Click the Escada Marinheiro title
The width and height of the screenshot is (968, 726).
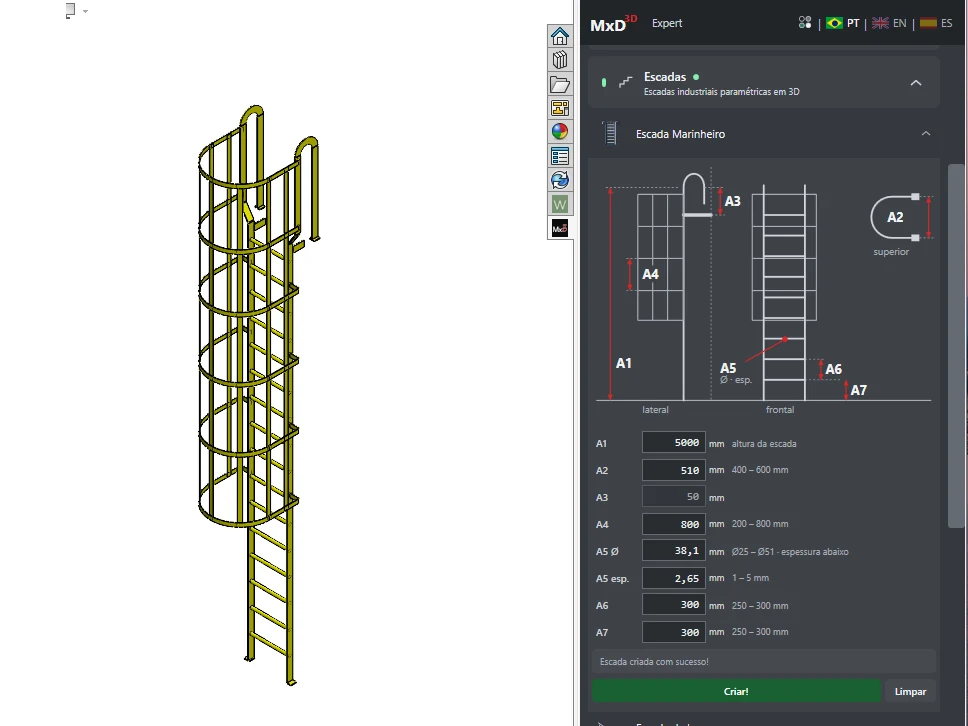click(x=680, y=134)
